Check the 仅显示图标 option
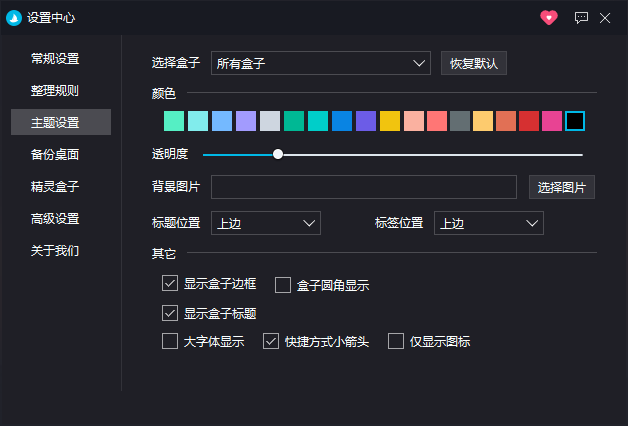628x426 pixels. [396, 341]
